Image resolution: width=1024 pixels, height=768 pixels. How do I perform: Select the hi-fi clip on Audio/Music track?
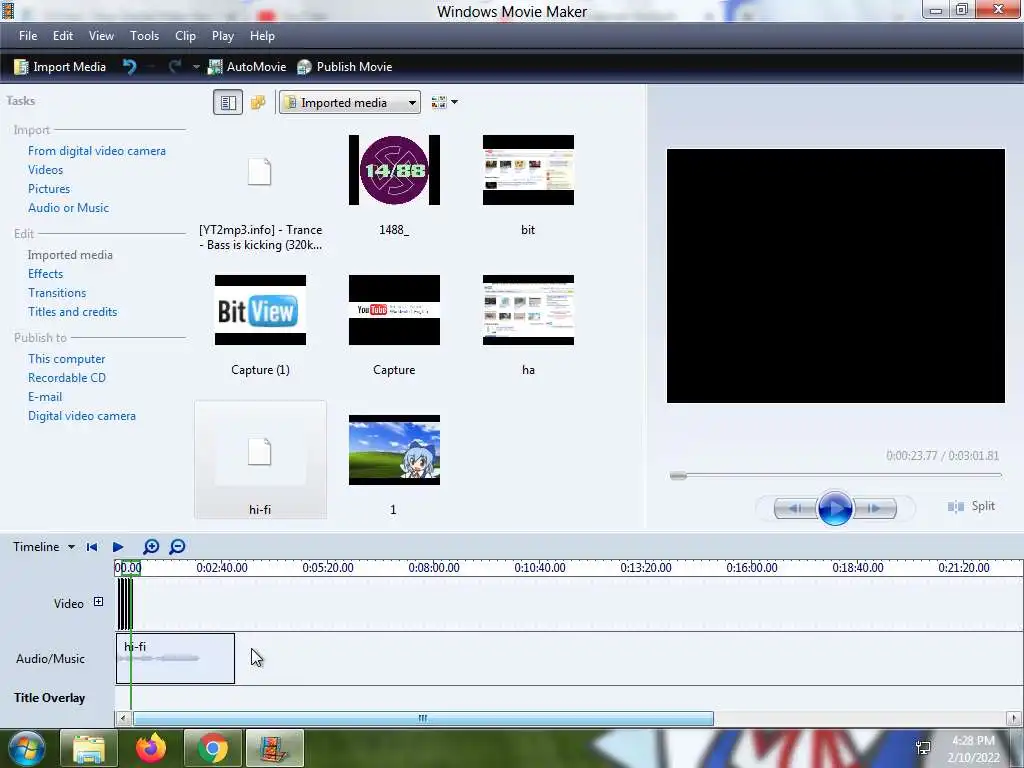point(175,658)
